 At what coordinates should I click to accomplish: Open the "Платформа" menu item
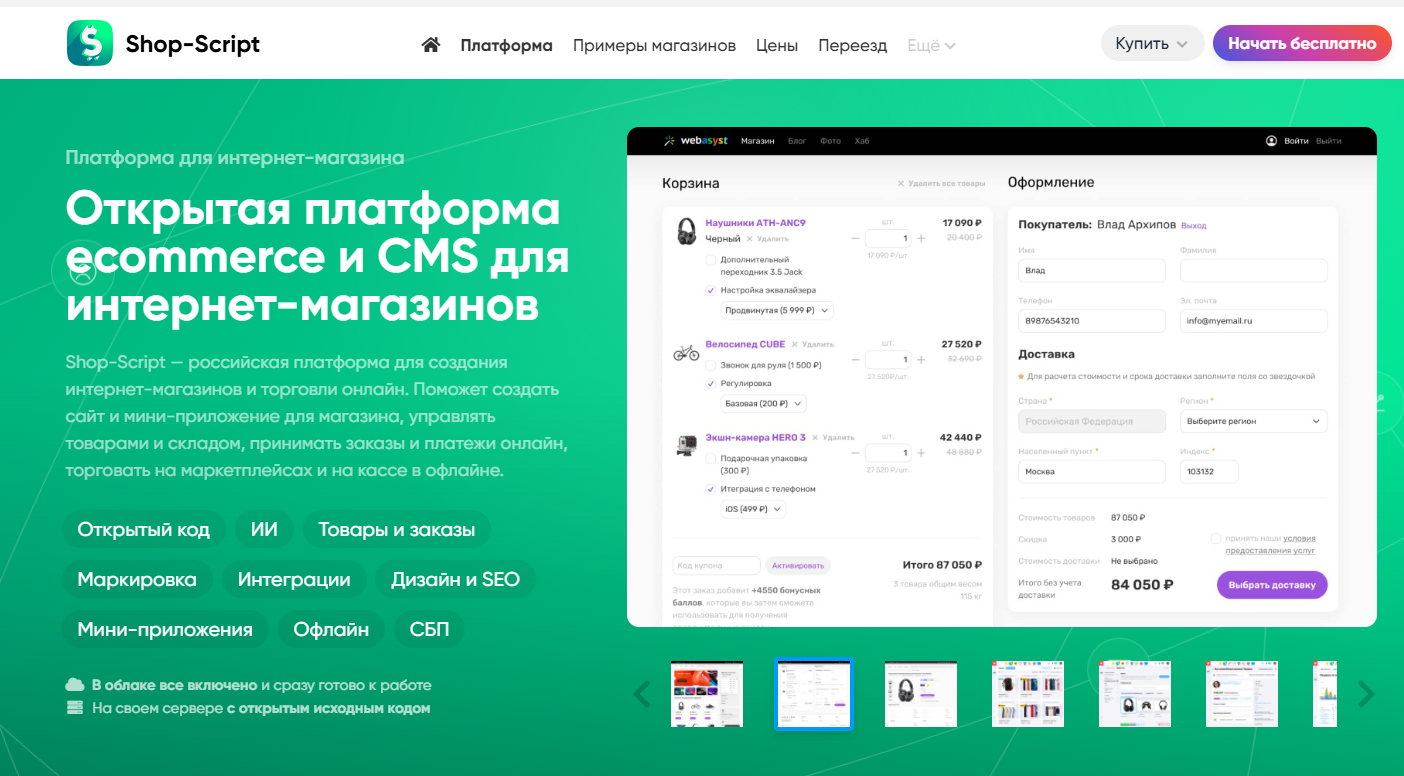point(506,45)
